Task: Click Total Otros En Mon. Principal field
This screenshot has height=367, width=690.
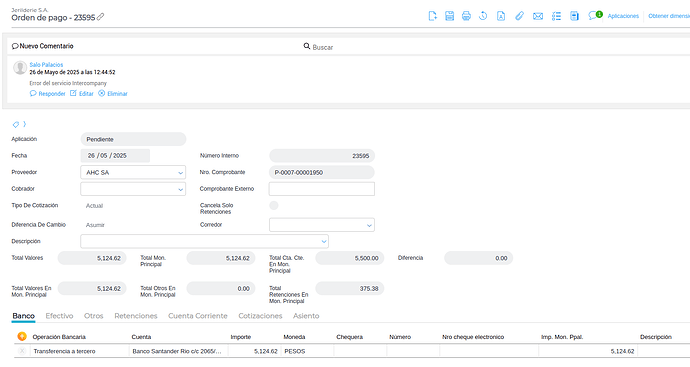Action: point(220,289)
